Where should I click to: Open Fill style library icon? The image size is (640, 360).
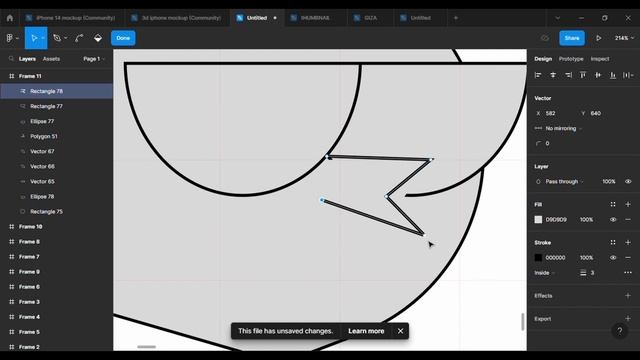point(613,204)
